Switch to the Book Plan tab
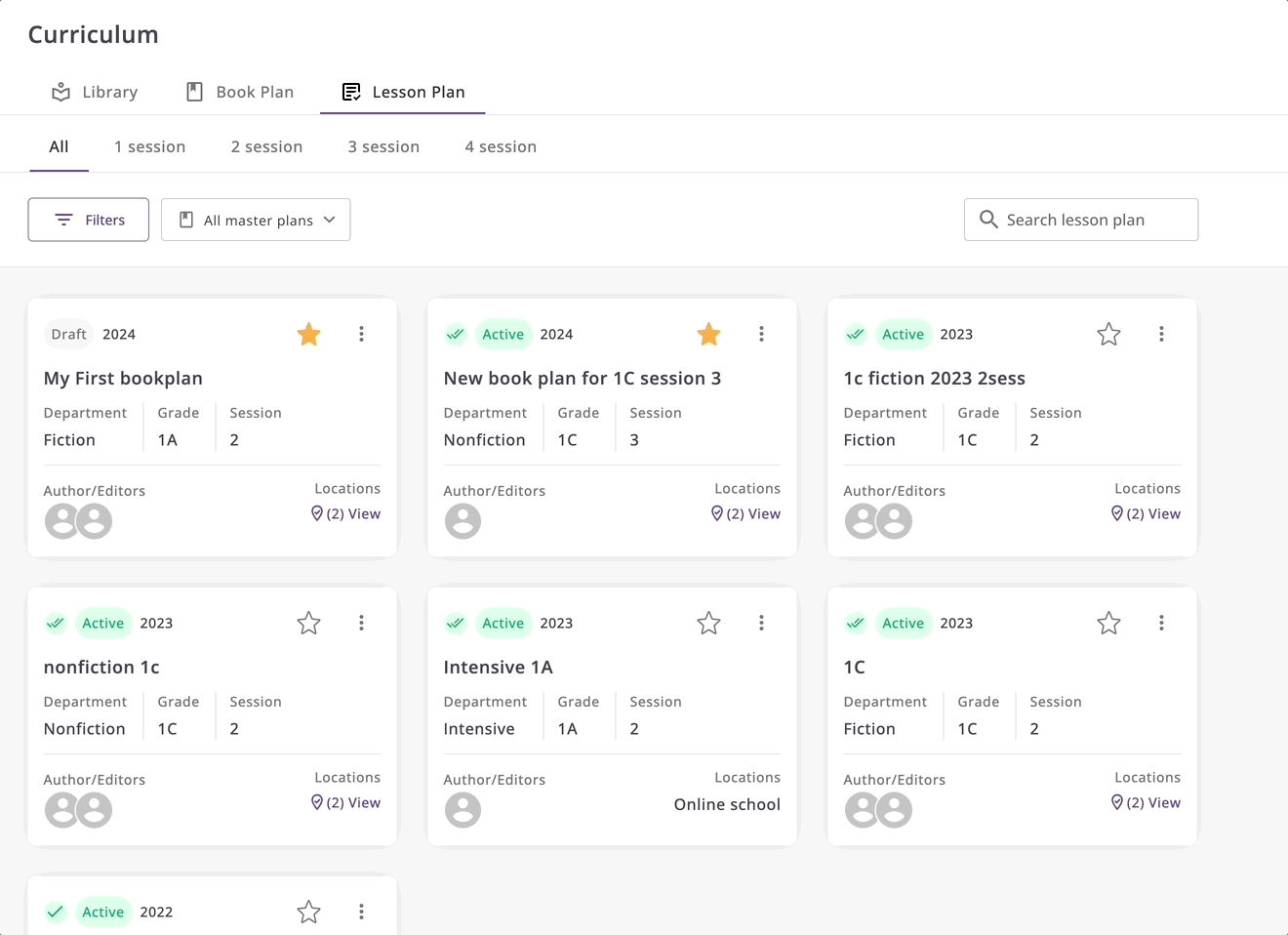The height and width of the screenshot is (935, 1288). pyautogui.click(x=240, y=92)
